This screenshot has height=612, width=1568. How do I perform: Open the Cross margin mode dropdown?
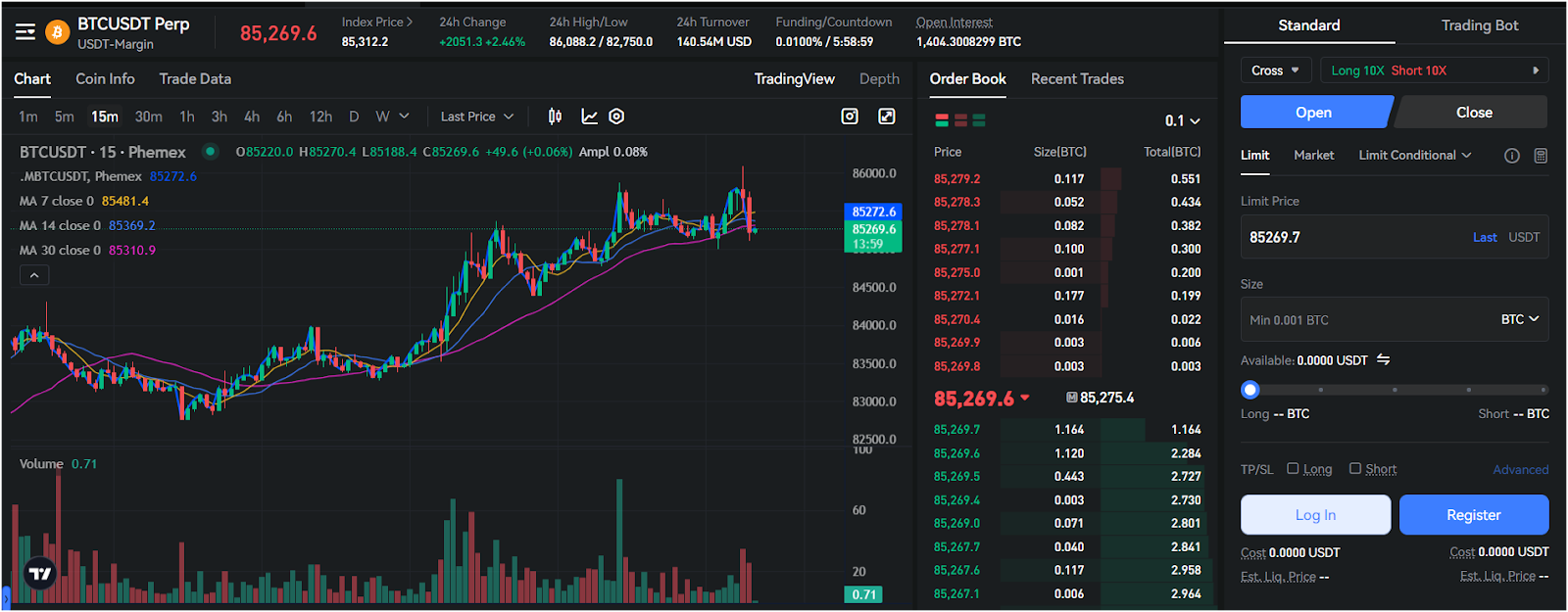pos(1275,71)
